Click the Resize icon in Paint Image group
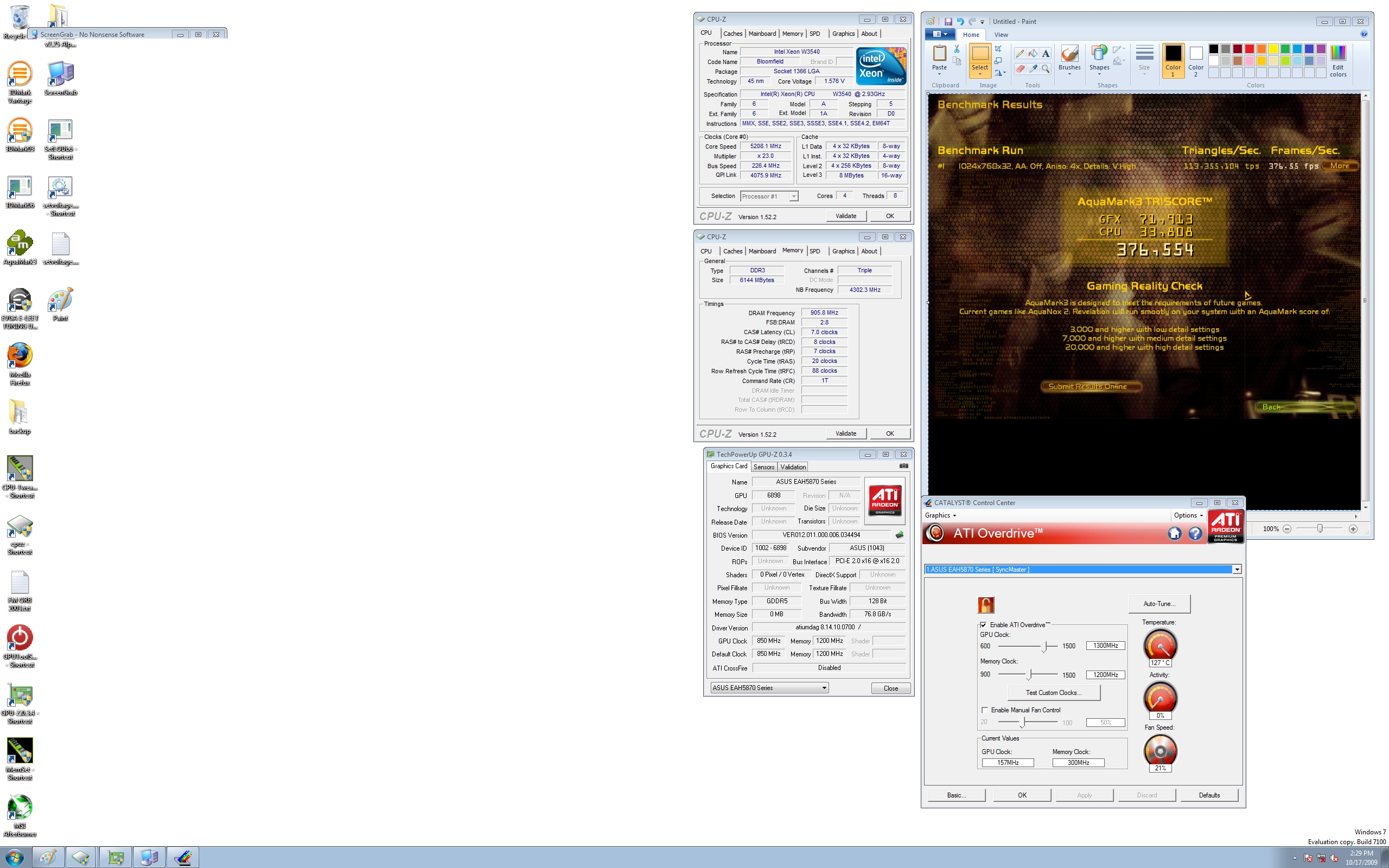Viewport: 1389px width, 868px height. [x=998, y=61]
